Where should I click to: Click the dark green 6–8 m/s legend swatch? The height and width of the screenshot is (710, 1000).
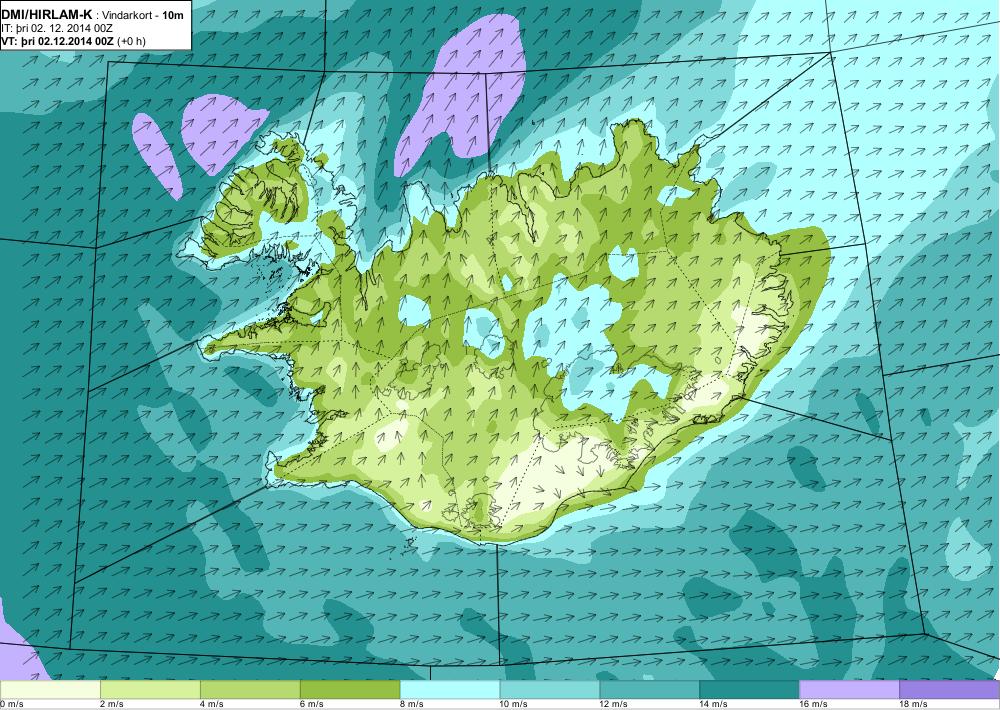350,690
